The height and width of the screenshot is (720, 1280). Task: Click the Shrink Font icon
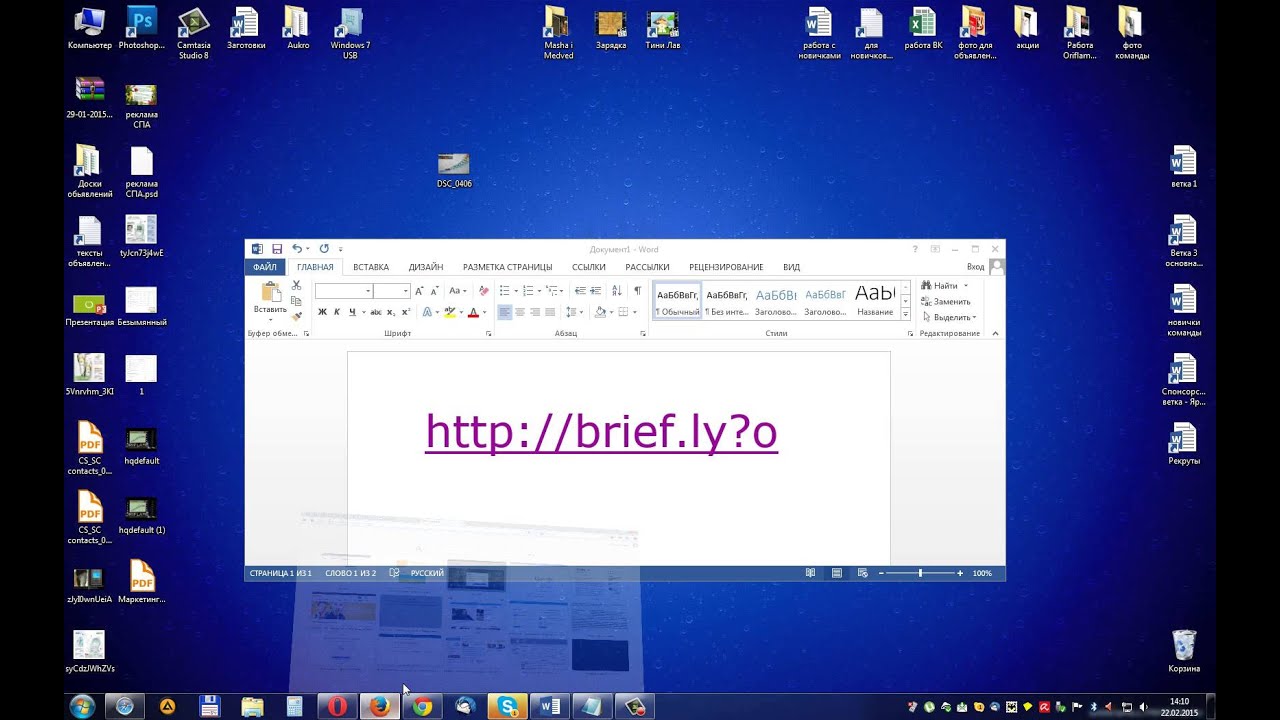tap(435, 291)
